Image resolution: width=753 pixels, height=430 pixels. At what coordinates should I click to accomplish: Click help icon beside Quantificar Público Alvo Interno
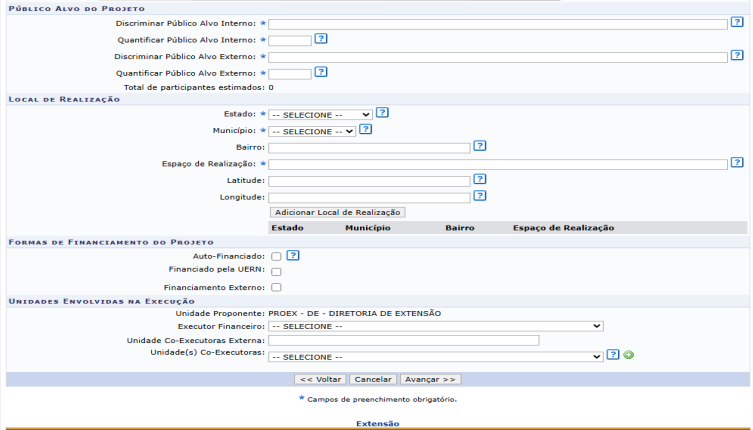pyautogui.click(x=321, y=39)
